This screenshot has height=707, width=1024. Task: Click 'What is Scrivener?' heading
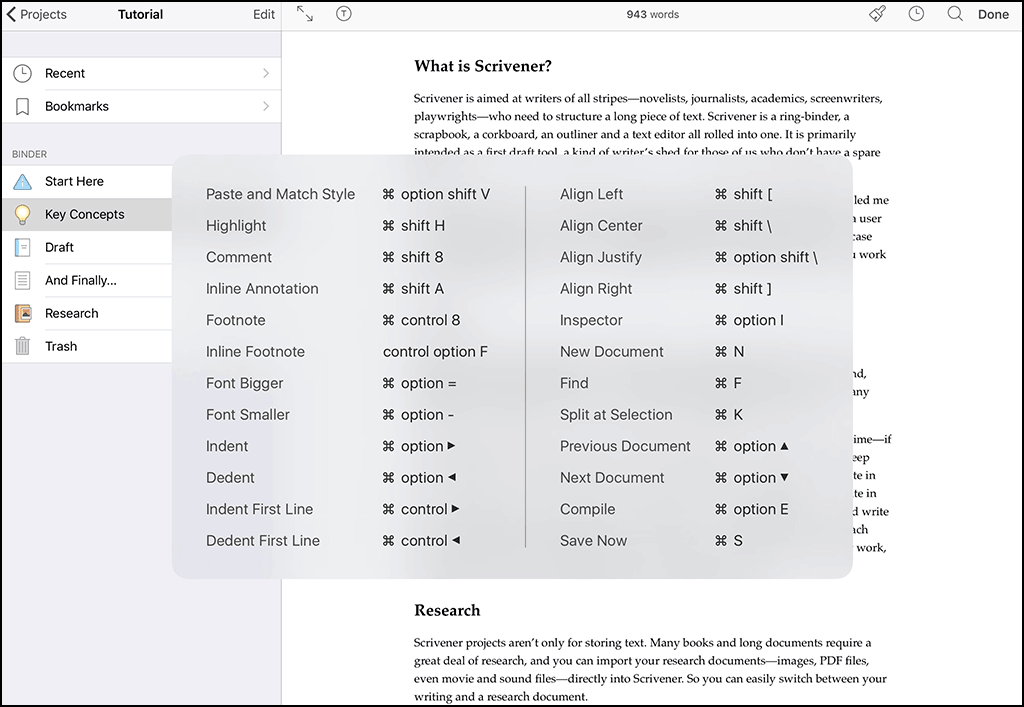tap(483, 66)
